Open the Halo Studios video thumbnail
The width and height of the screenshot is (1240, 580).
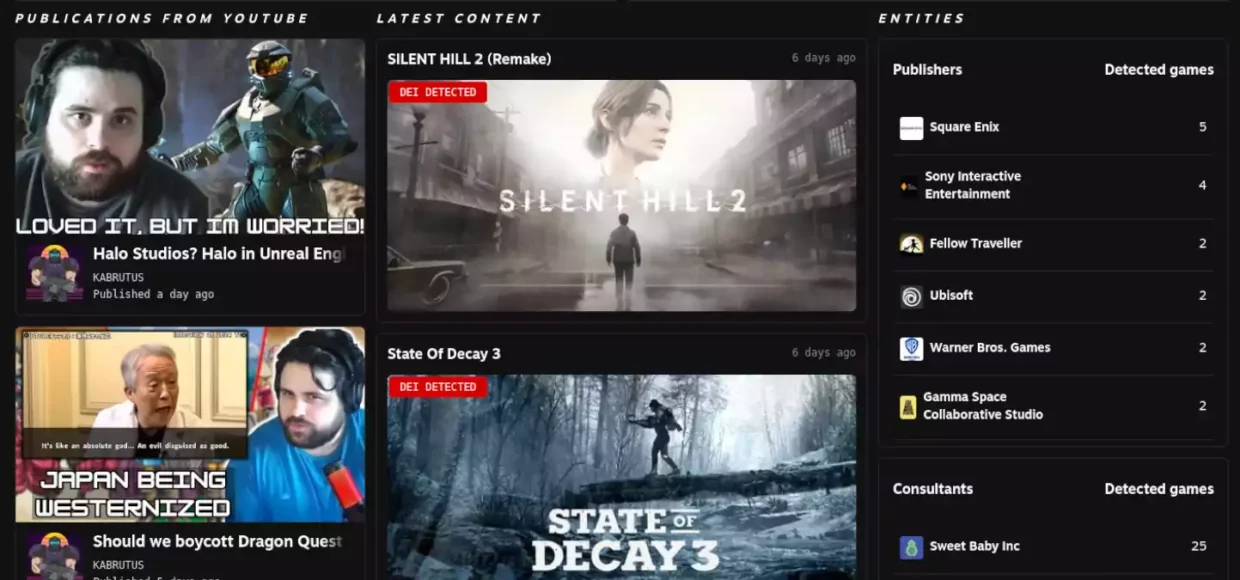[x=190, y=137]
